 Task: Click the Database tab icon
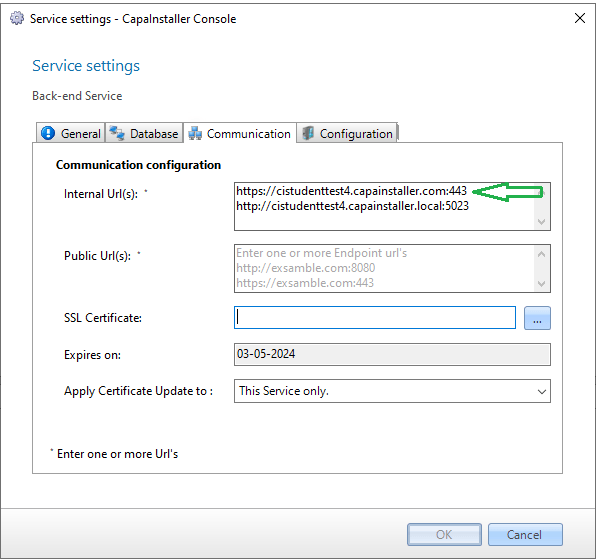coord(117,133)
